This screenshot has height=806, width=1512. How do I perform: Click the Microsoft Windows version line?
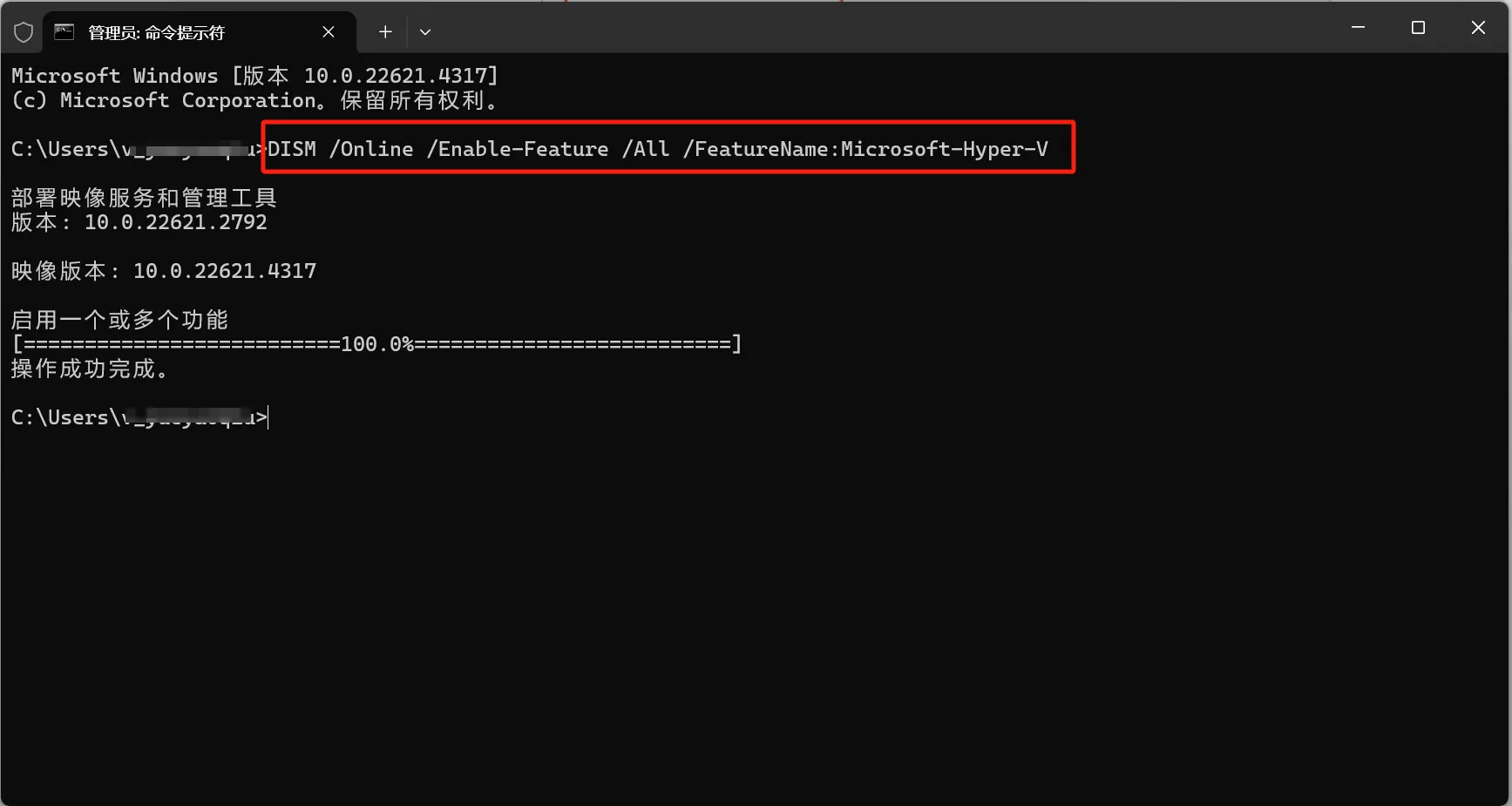[254, 76]
